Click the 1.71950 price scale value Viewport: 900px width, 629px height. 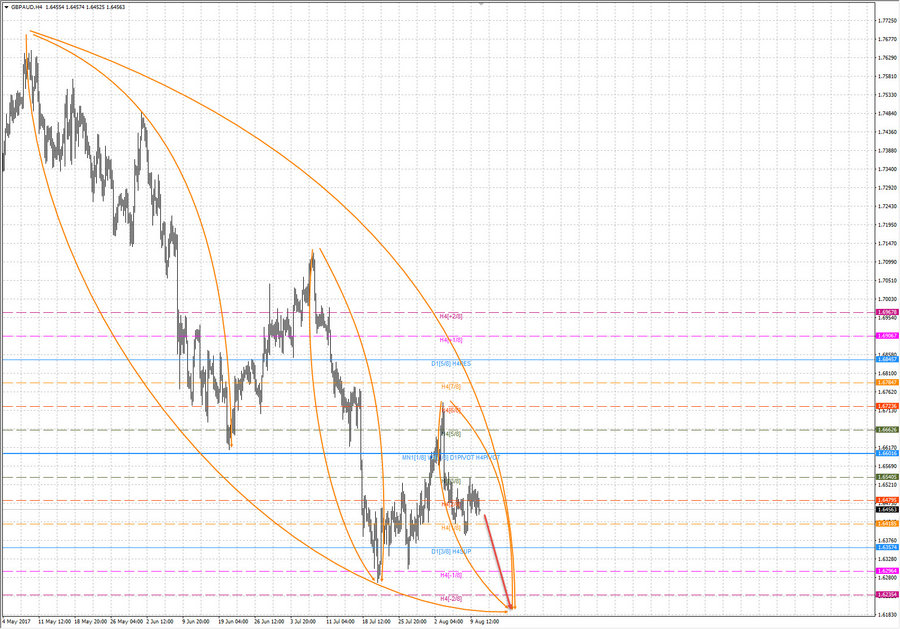point(887,225)
